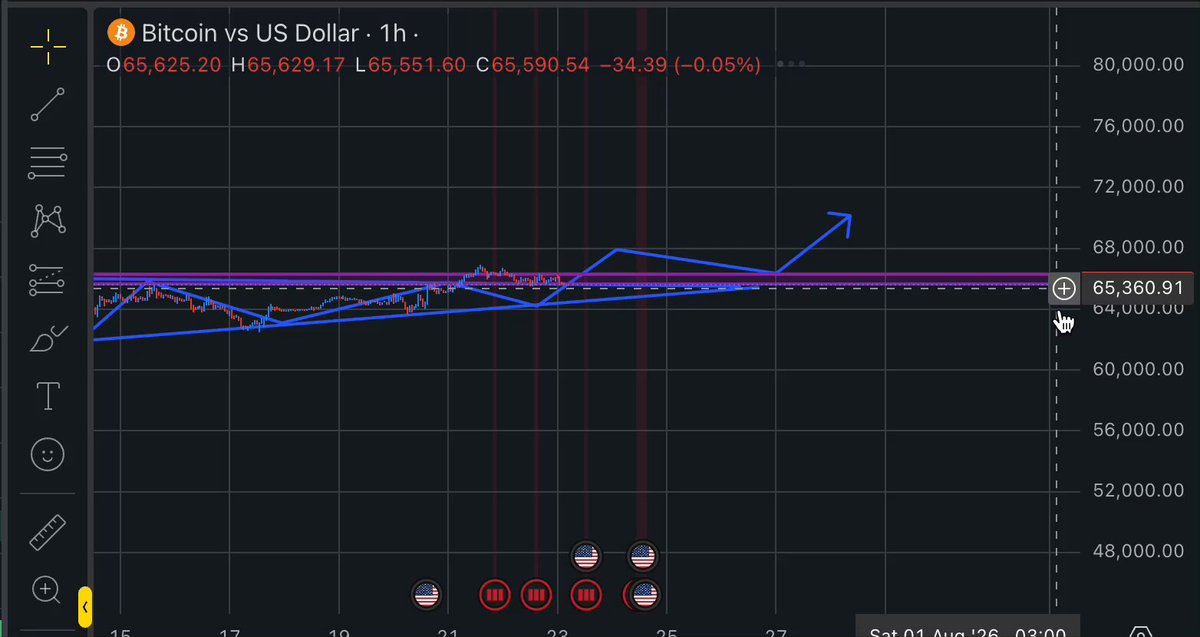Change the 1h chart interval
1200x637 pixels.
[393, 33]
